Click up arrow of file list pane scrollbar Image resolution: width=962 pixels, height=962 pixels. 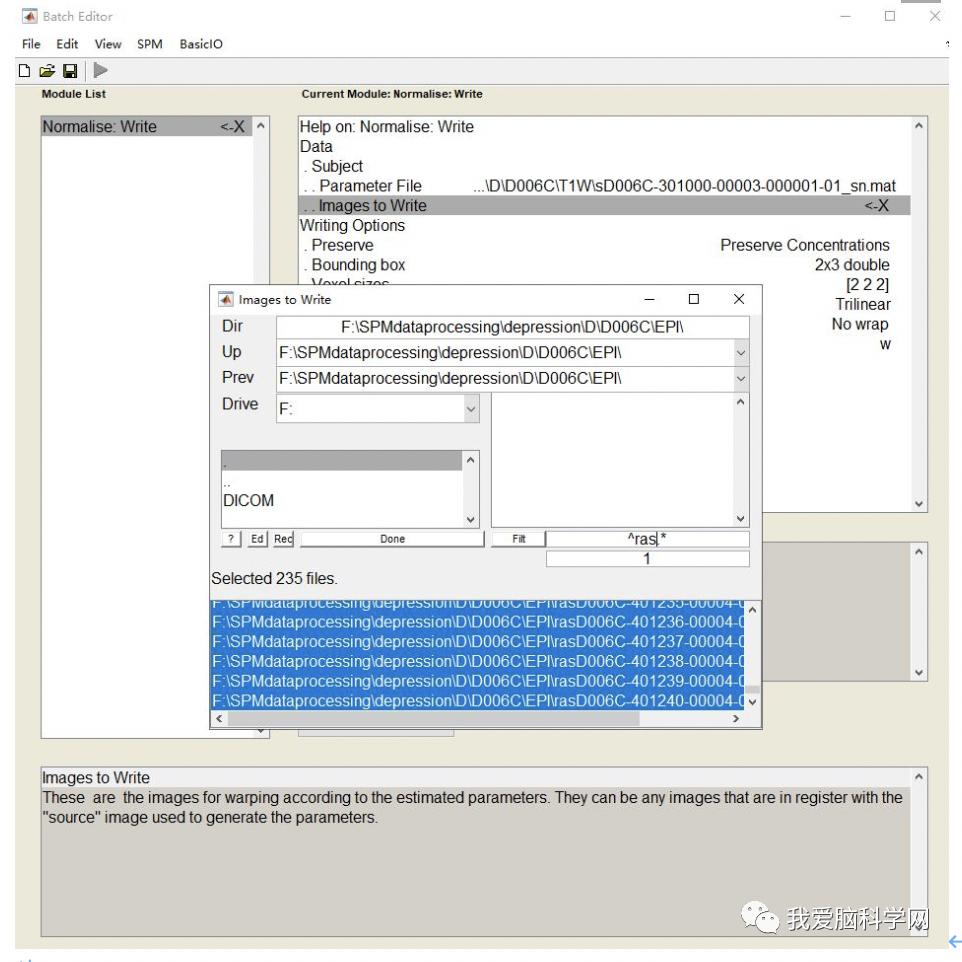(741, 402)
